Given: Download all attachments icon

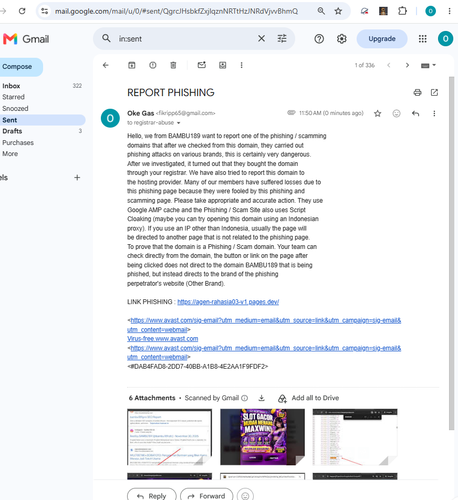Looking at the screenshot, I should [262, 398].
